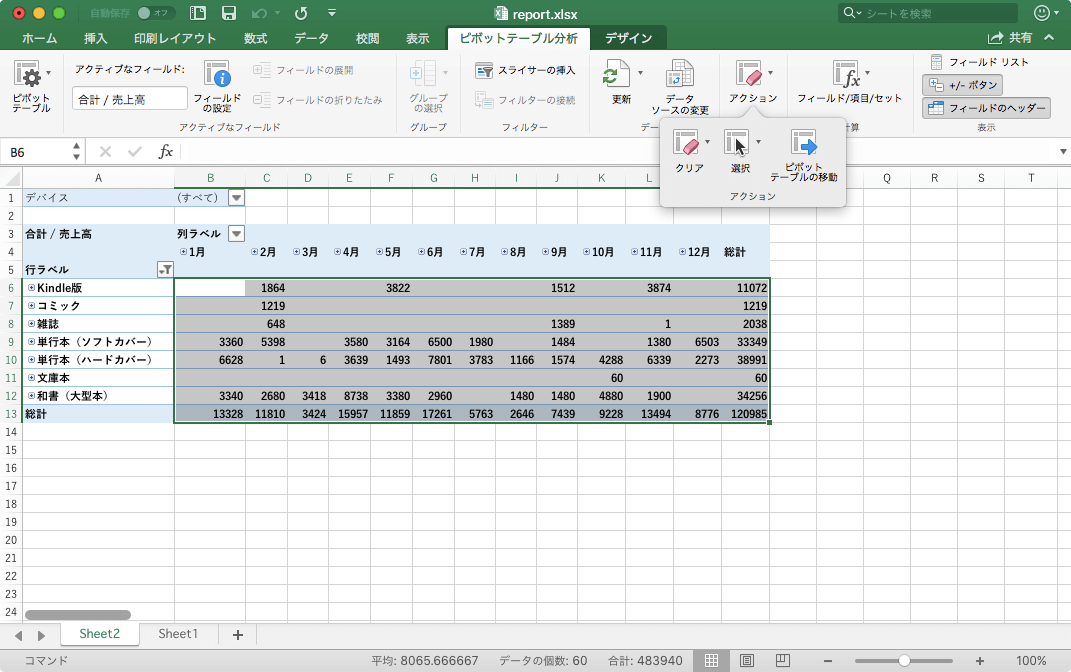Click Change Data Source (データソースの変更)
1071x672 pixels.
tap(680, 87)
